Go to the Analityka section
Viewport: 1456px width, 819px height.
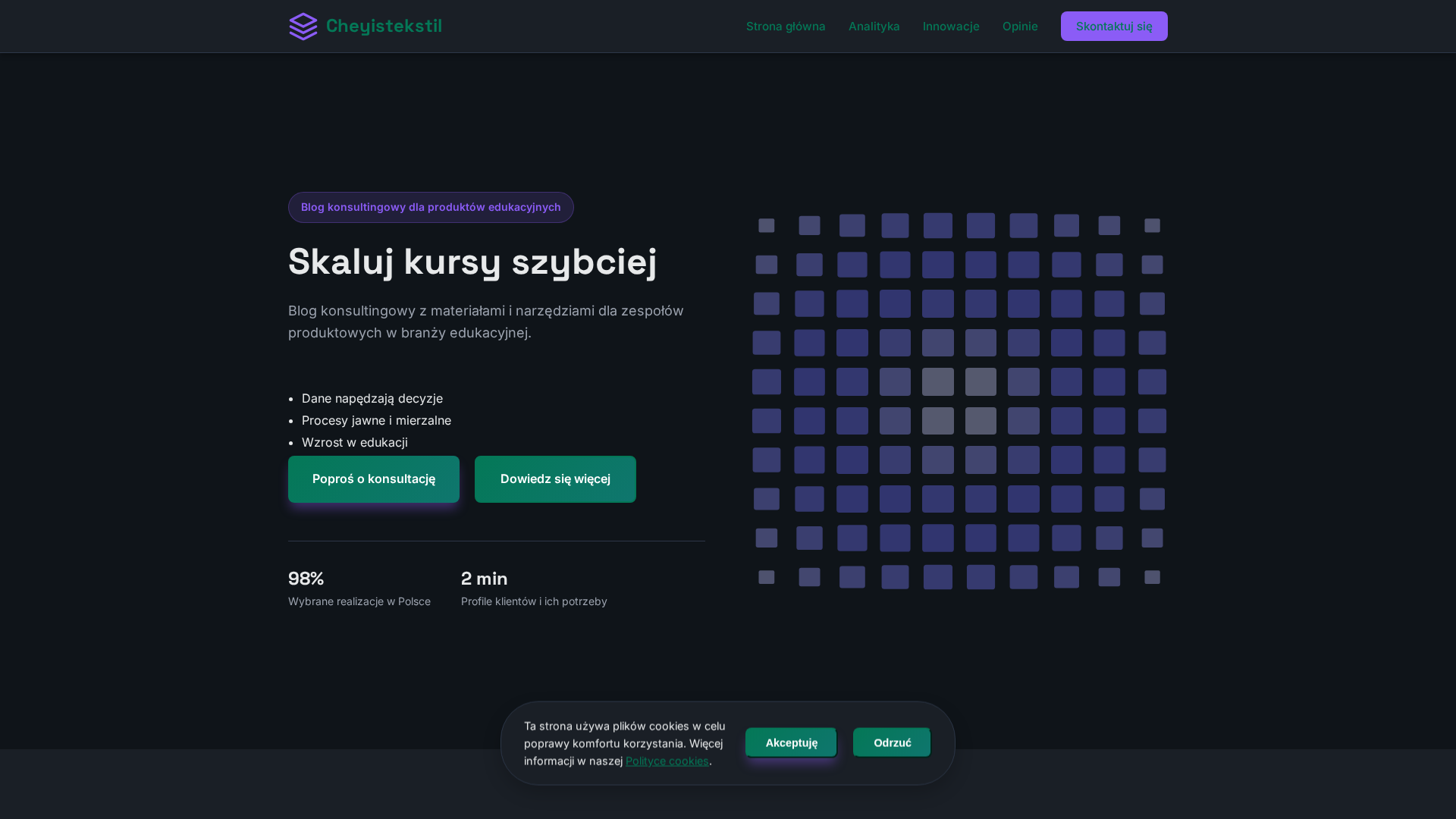pos(874,27)
